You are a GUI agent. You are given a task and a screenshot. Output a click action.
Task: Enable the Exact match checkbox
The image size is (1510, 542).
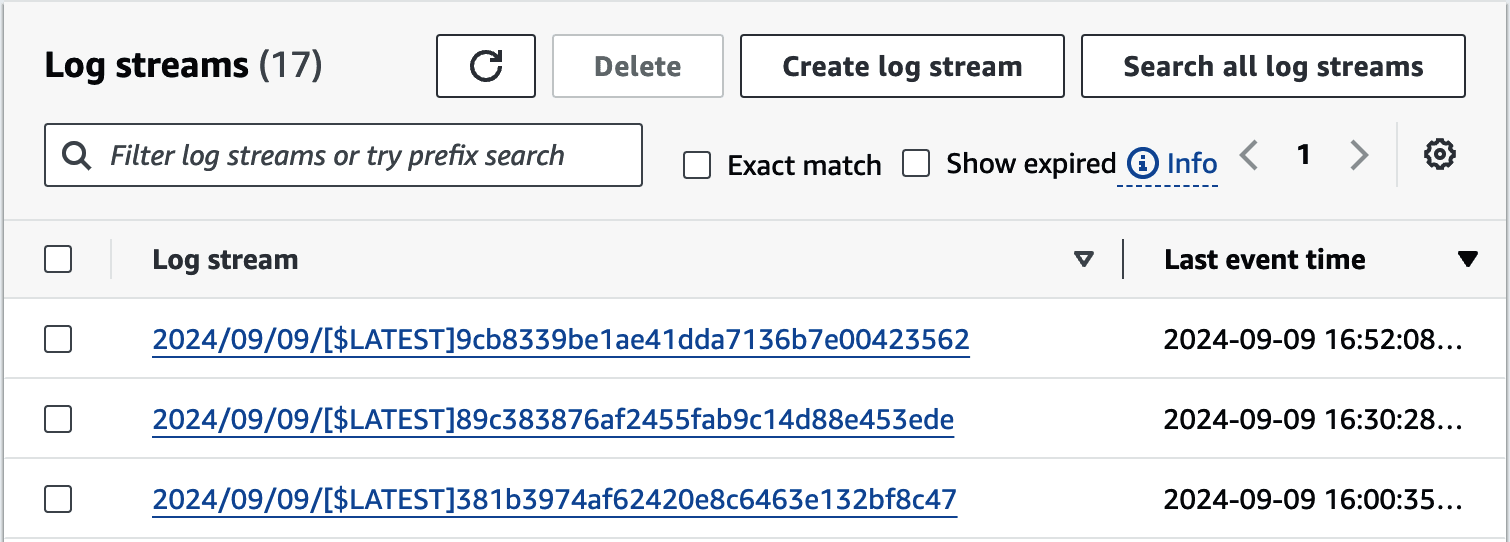click(x=696, y=164)
